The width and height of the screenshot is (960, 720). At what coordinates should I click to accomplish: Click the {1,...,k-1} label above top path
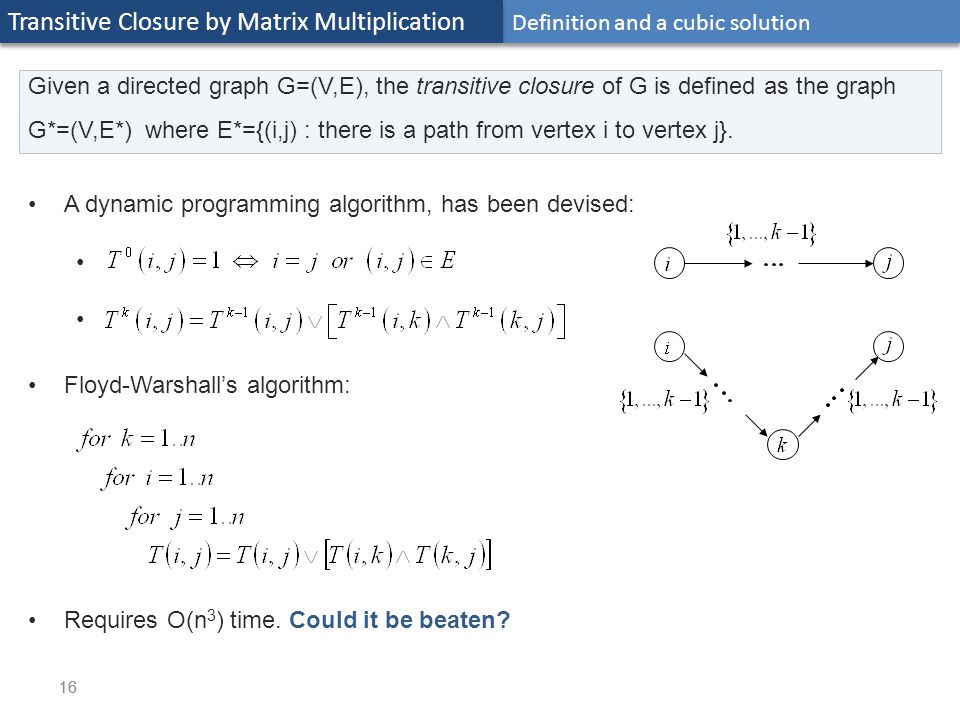coord(771,233)
